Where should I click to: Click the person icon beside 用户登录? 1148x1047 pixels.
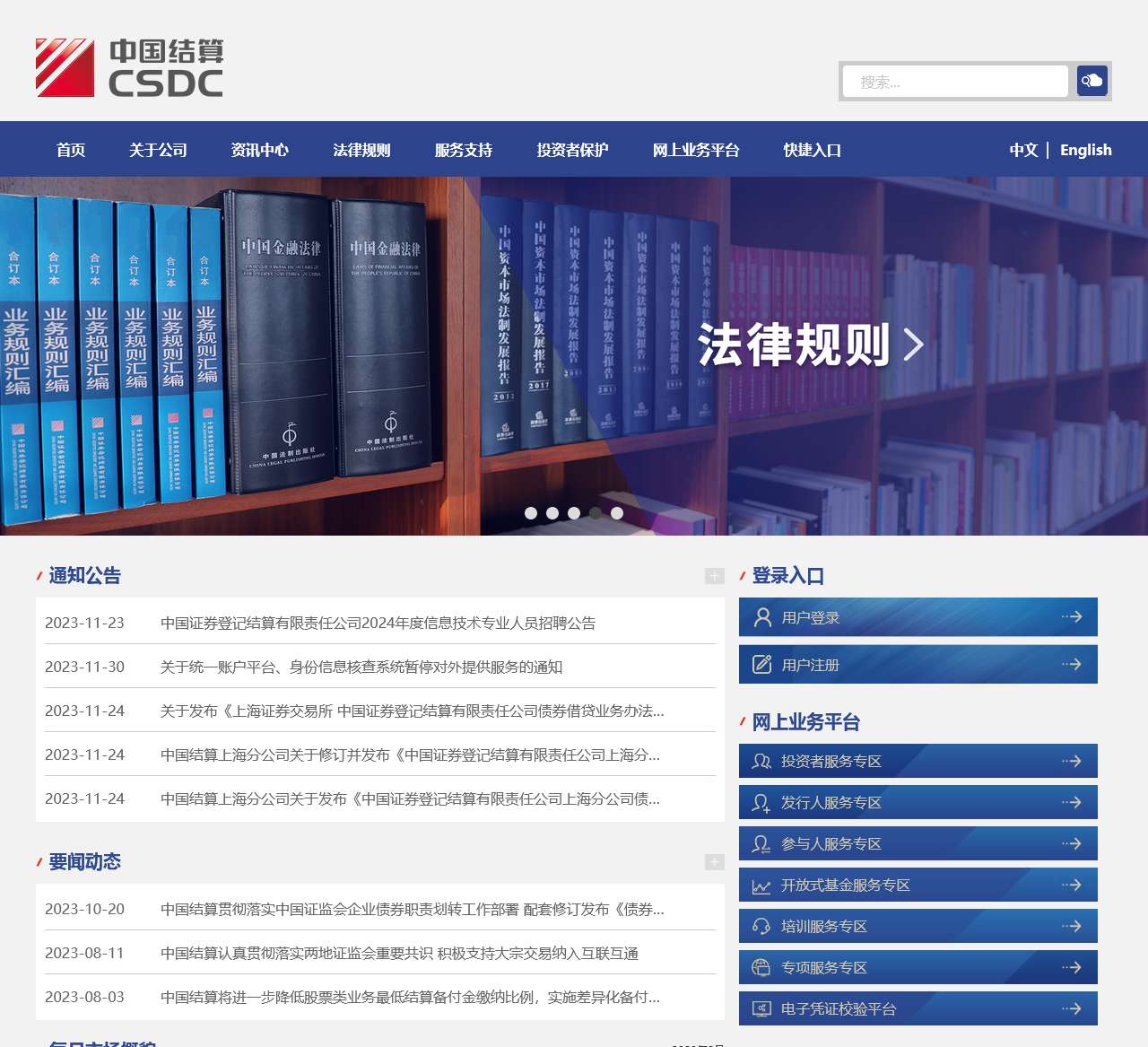[x=761, y=616]
